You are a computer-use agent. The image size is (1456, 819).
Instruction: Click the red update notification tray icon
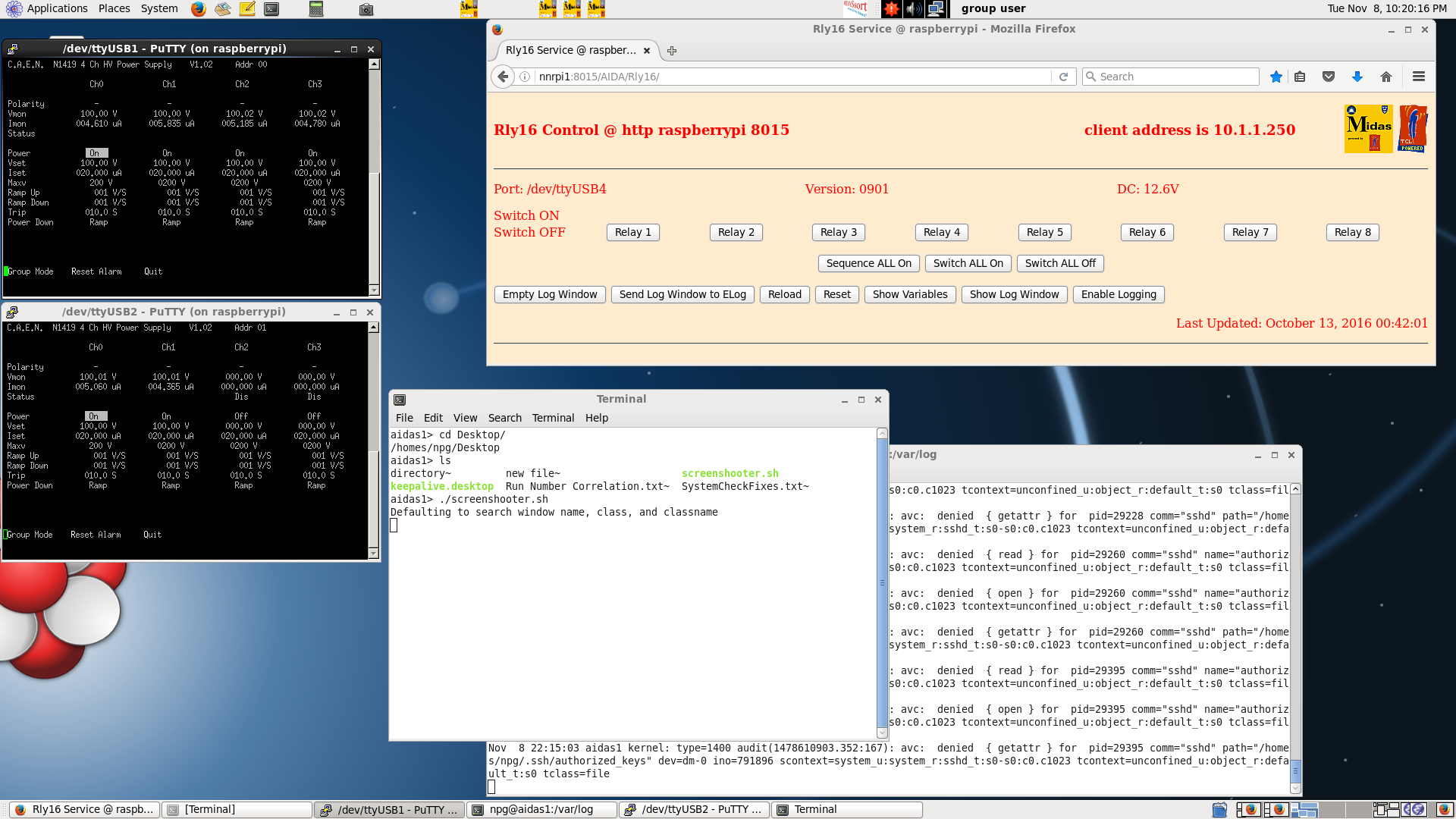tap(891, 9)
